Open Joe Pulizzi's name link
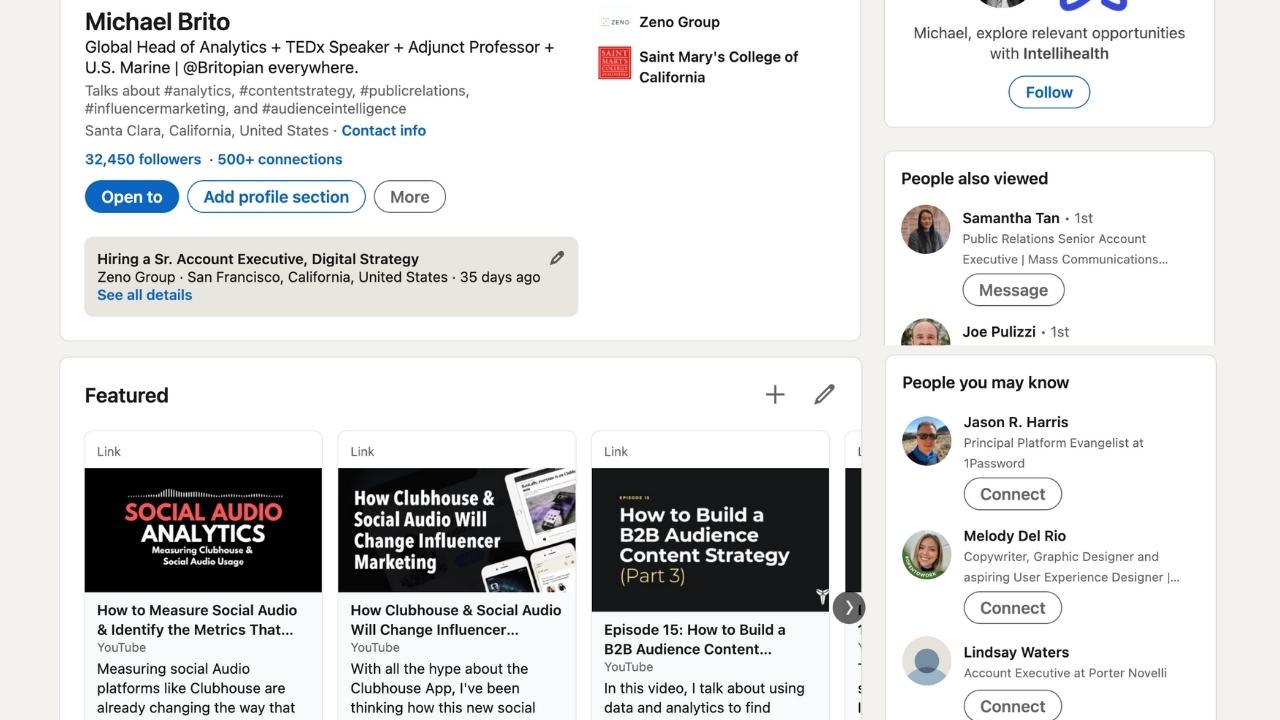The image size is (1280, 720). (999, 332)
